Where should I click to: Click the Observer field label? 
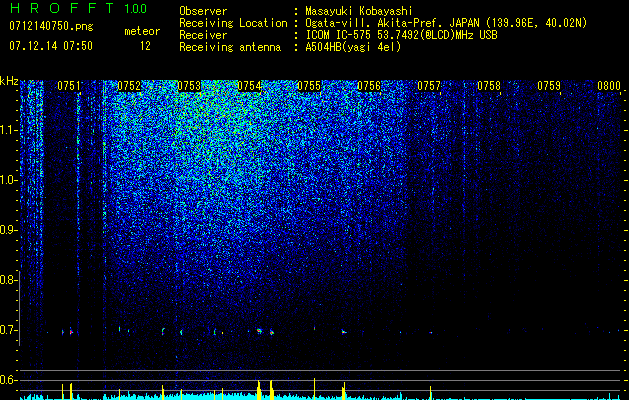tap(203, 11)
